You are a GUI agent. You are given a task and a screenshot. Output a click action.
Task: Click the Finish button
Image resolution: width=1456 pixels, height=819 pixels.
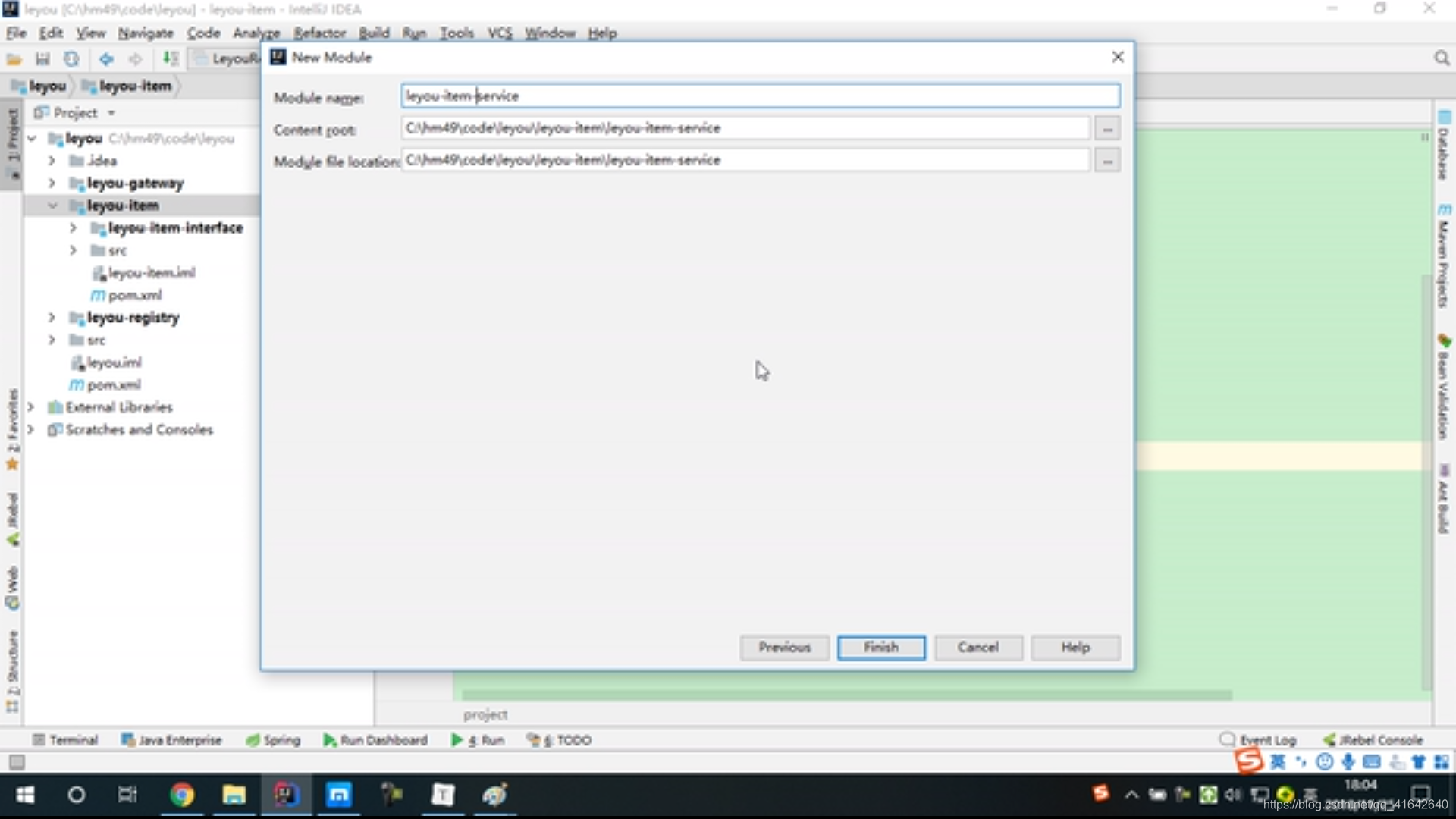pos(881,648)
